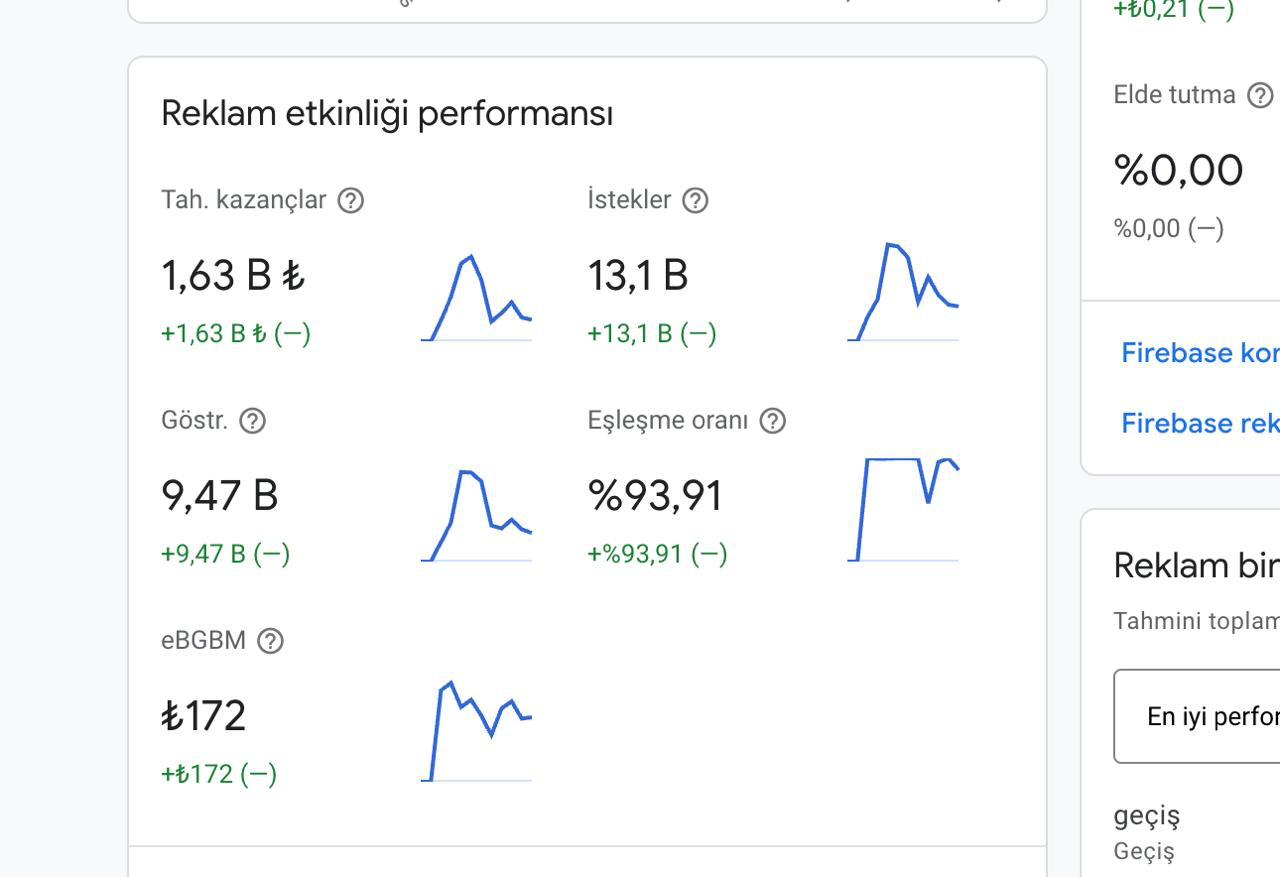
Task: Click the eBGBM question mark icon
Action: (271, 641)
